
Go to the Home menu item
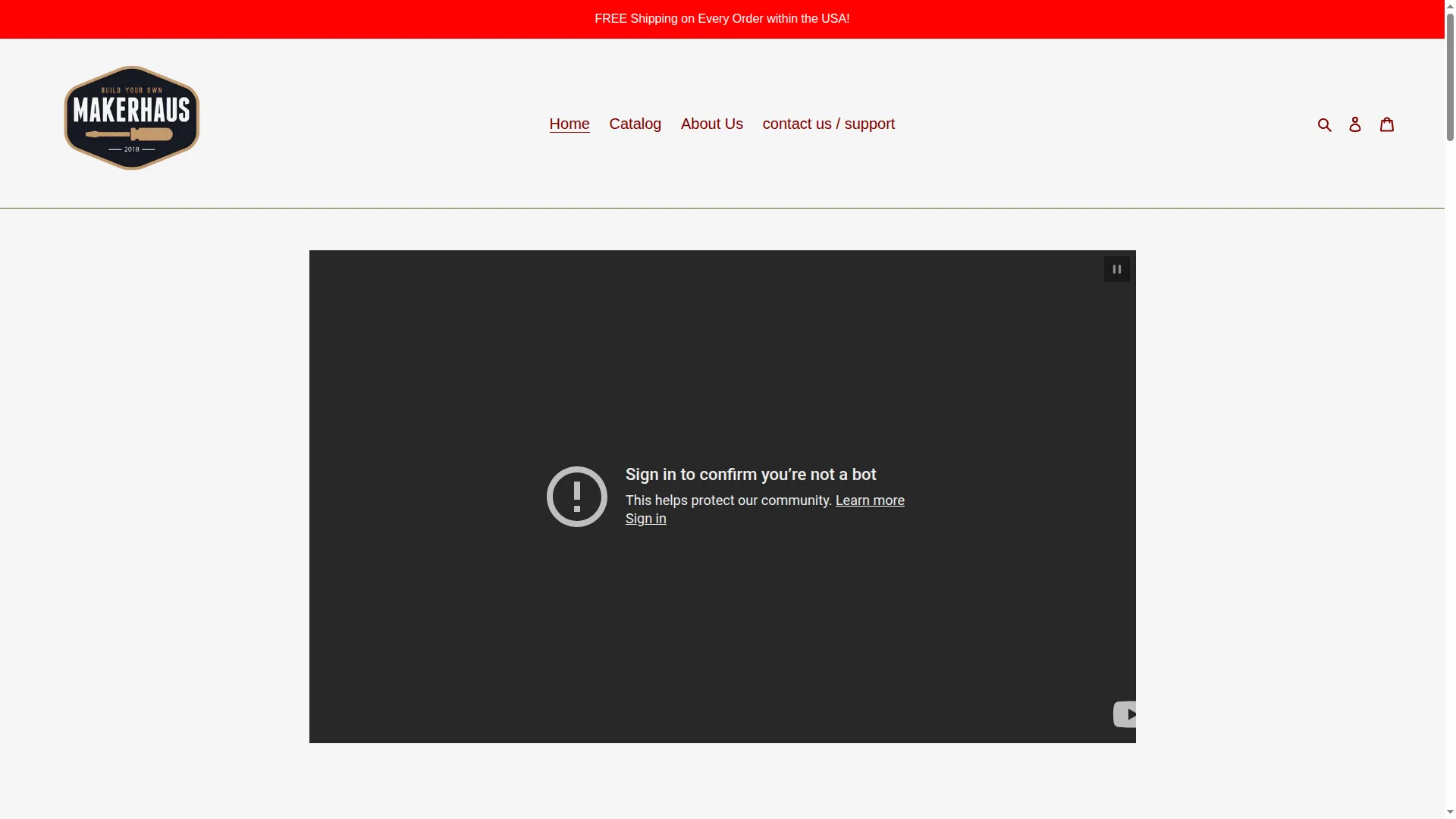570,124
